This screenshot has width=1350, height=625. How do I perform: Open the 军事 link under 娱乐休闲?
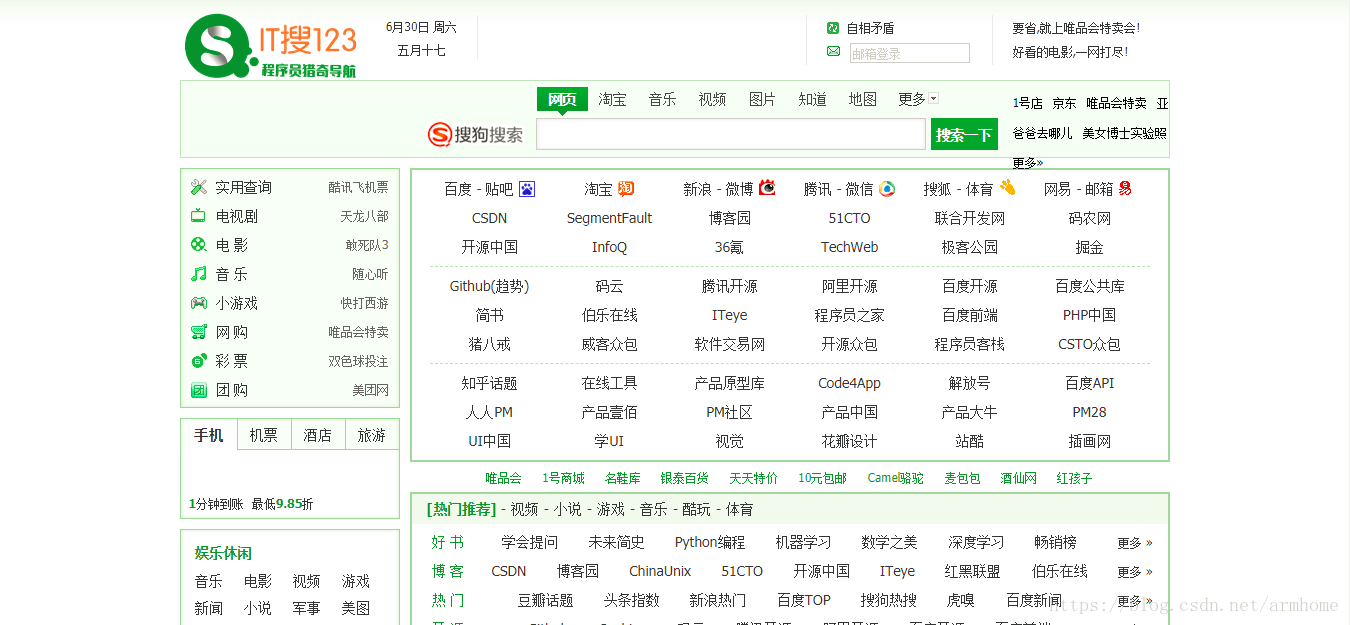pos(306,608)
